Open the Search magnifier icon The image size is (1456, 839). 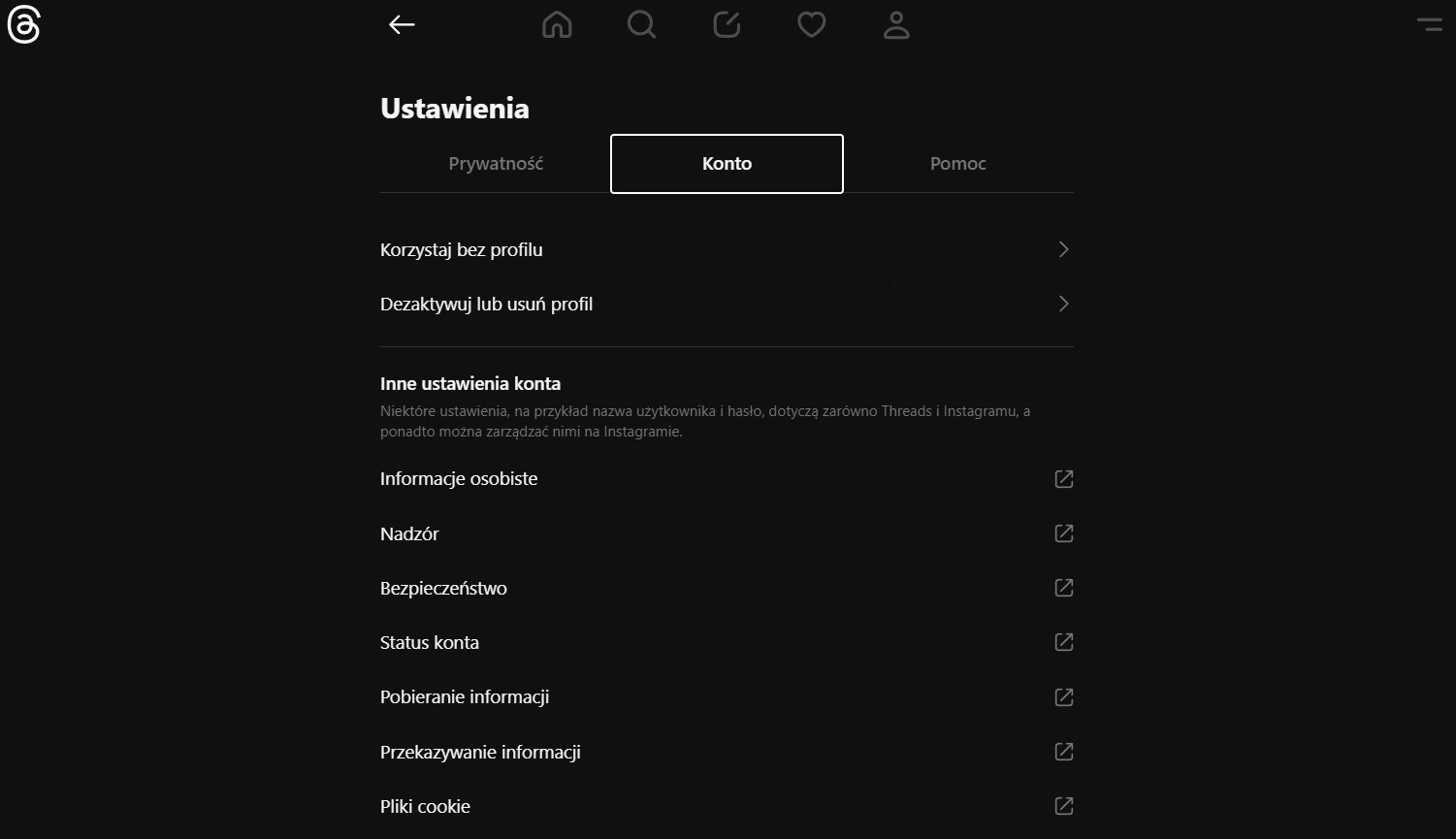[x=641, y=25]
